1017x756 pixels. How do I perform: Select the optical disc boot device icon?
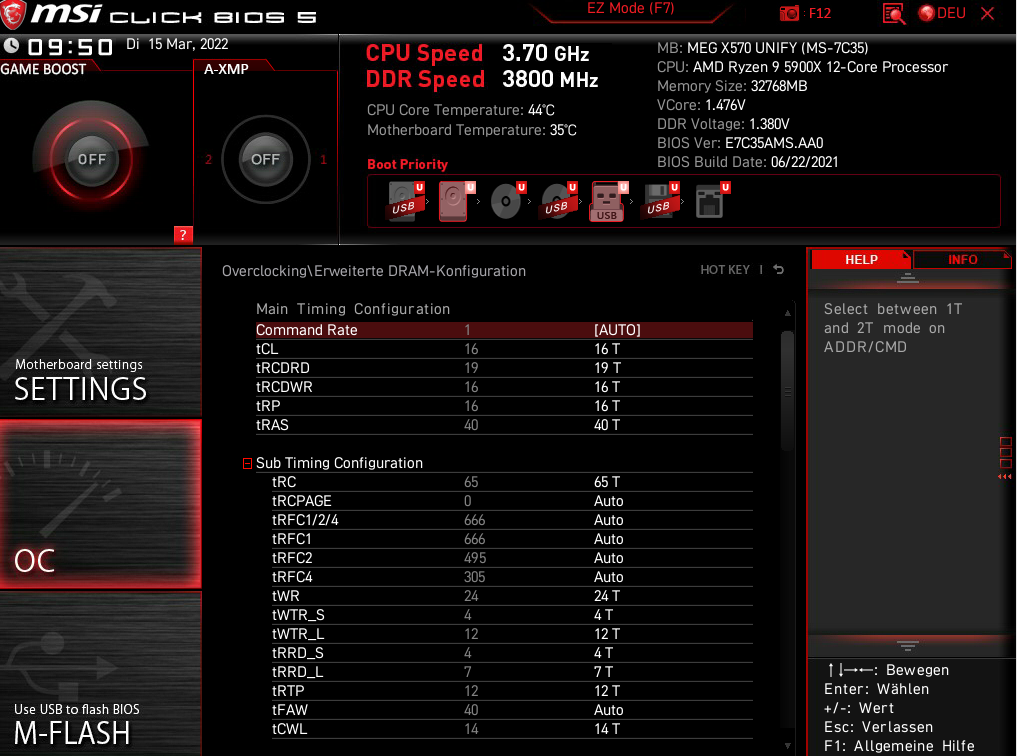coord(507,201)
